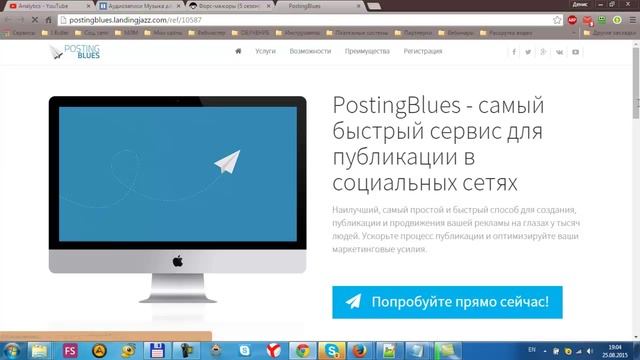Screen dimensions: 640x360
Task: Launch the FS app from the taskbar
Action: point(70,351)
